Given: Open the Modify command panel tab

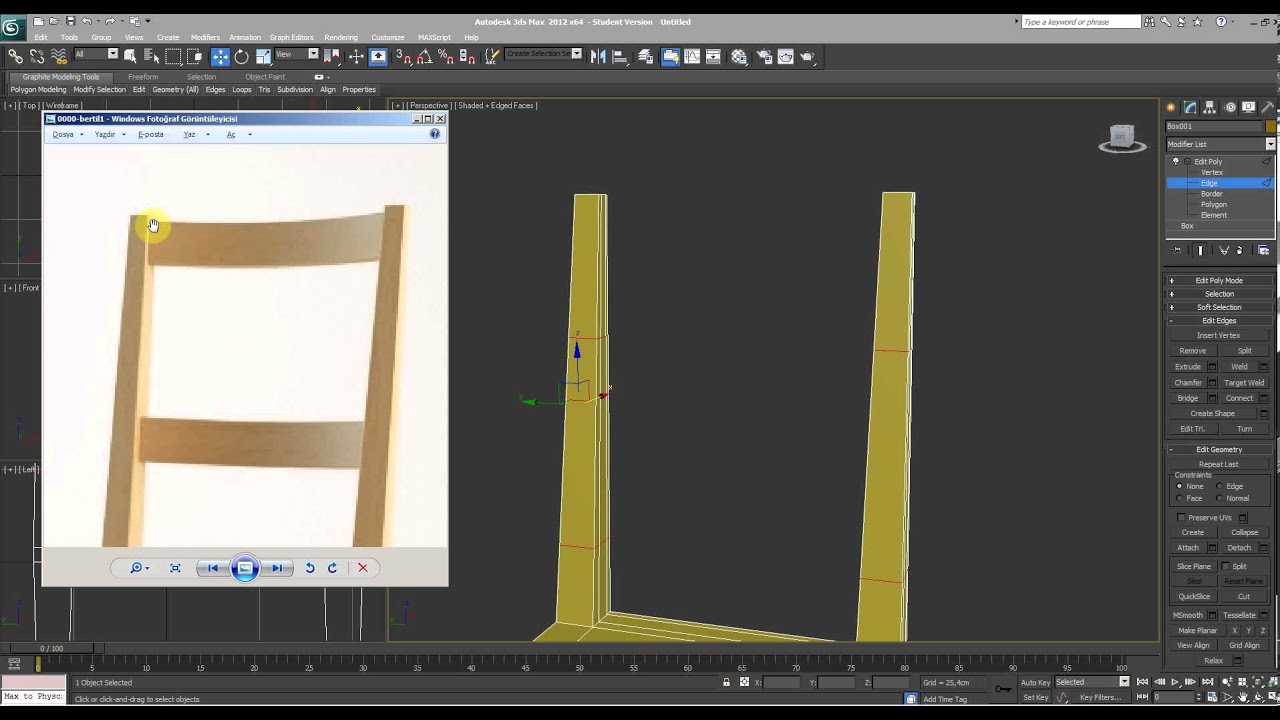Looking at the screenshot, I should [1190, 107].
